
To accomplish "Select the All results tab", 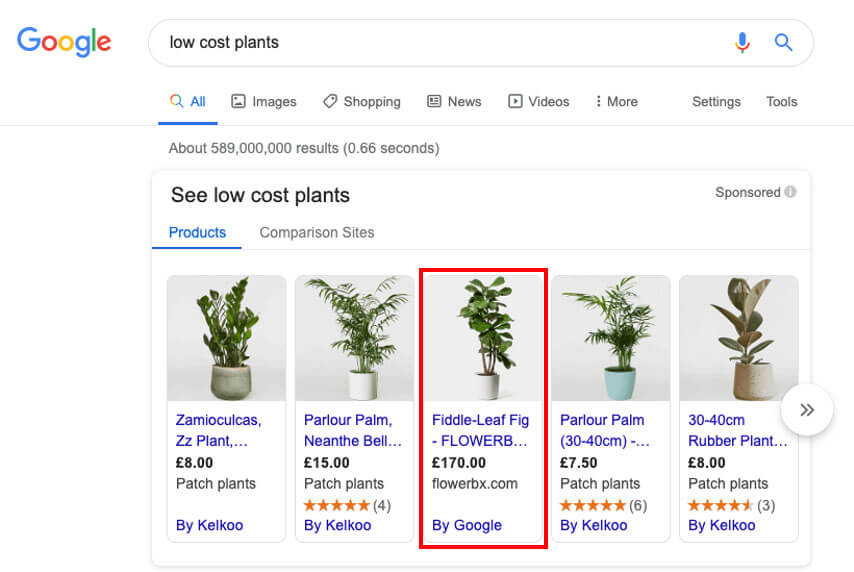I will pos(188,102).
